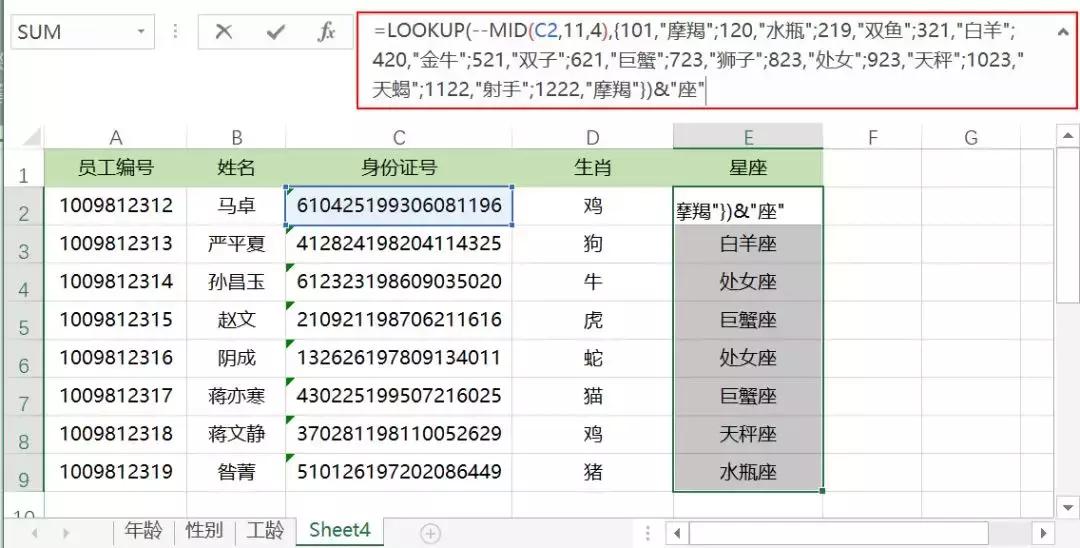Switch to the 年龄 sheet tab
The width and height of the screenshot is (1080, 548).
(x=144, y=530)
